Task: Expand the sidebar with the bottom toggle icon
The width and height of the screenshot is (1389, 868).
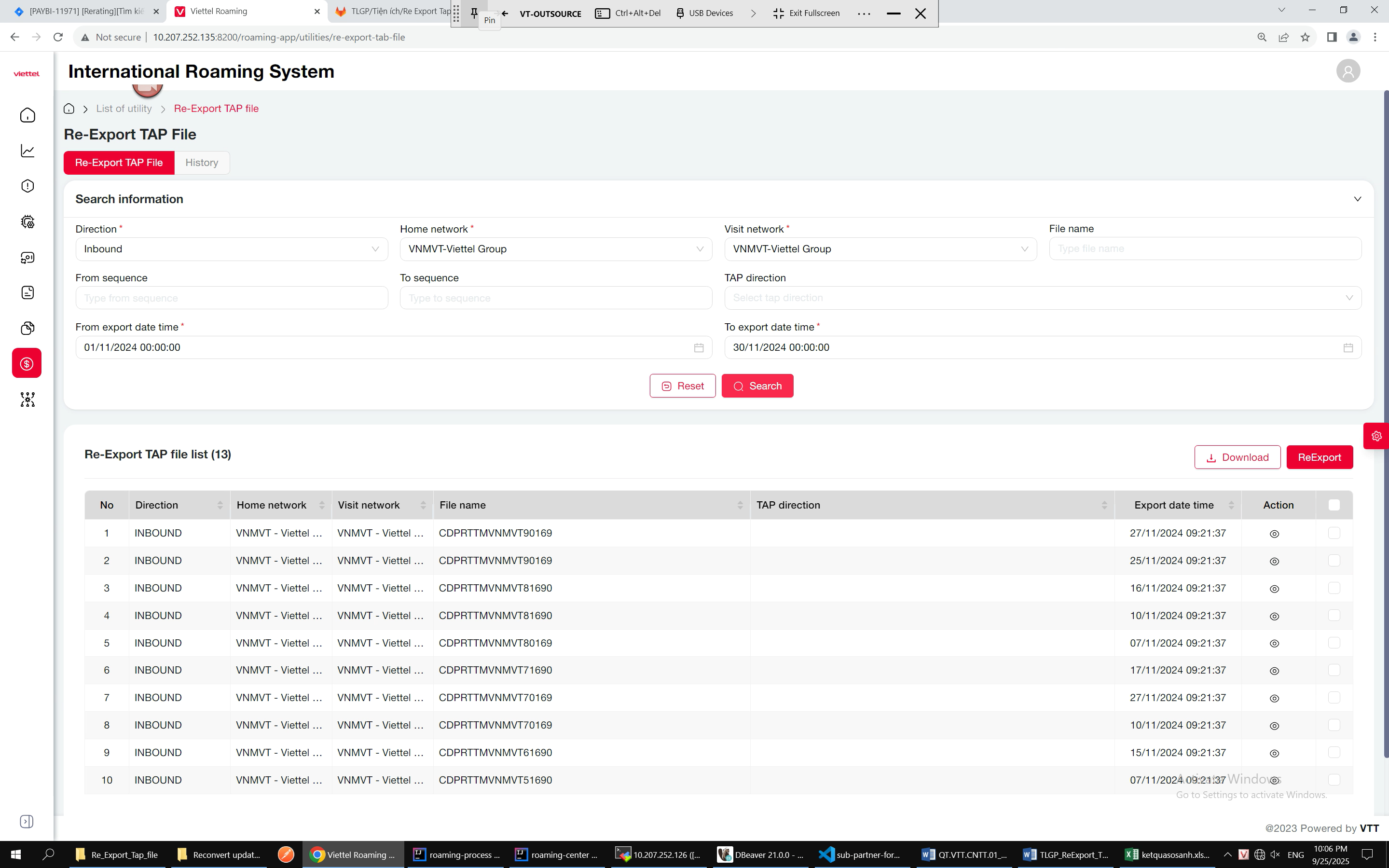Action: pos(27,822)
